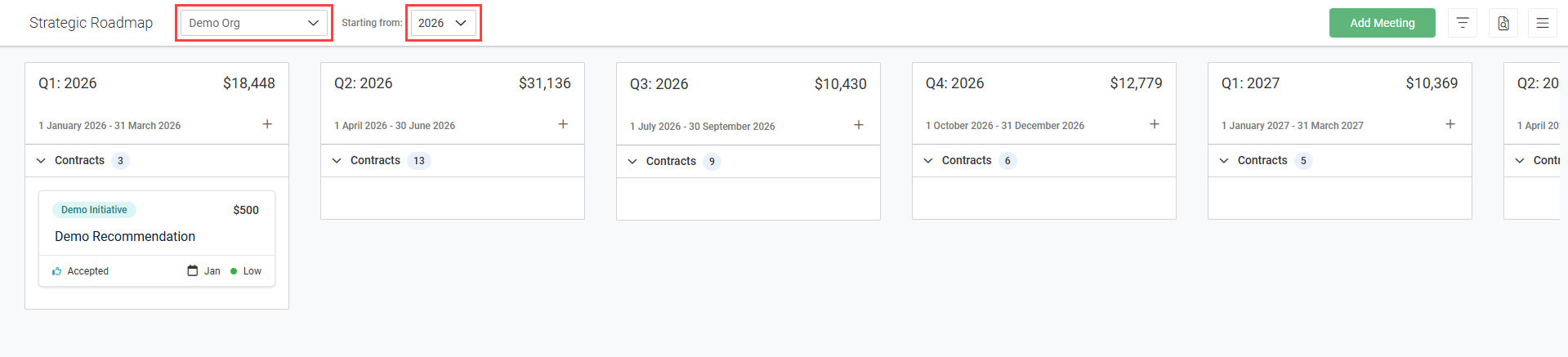Click the plus icon in Q3: 2026
1568x357 pixels.
coord(859,125)
